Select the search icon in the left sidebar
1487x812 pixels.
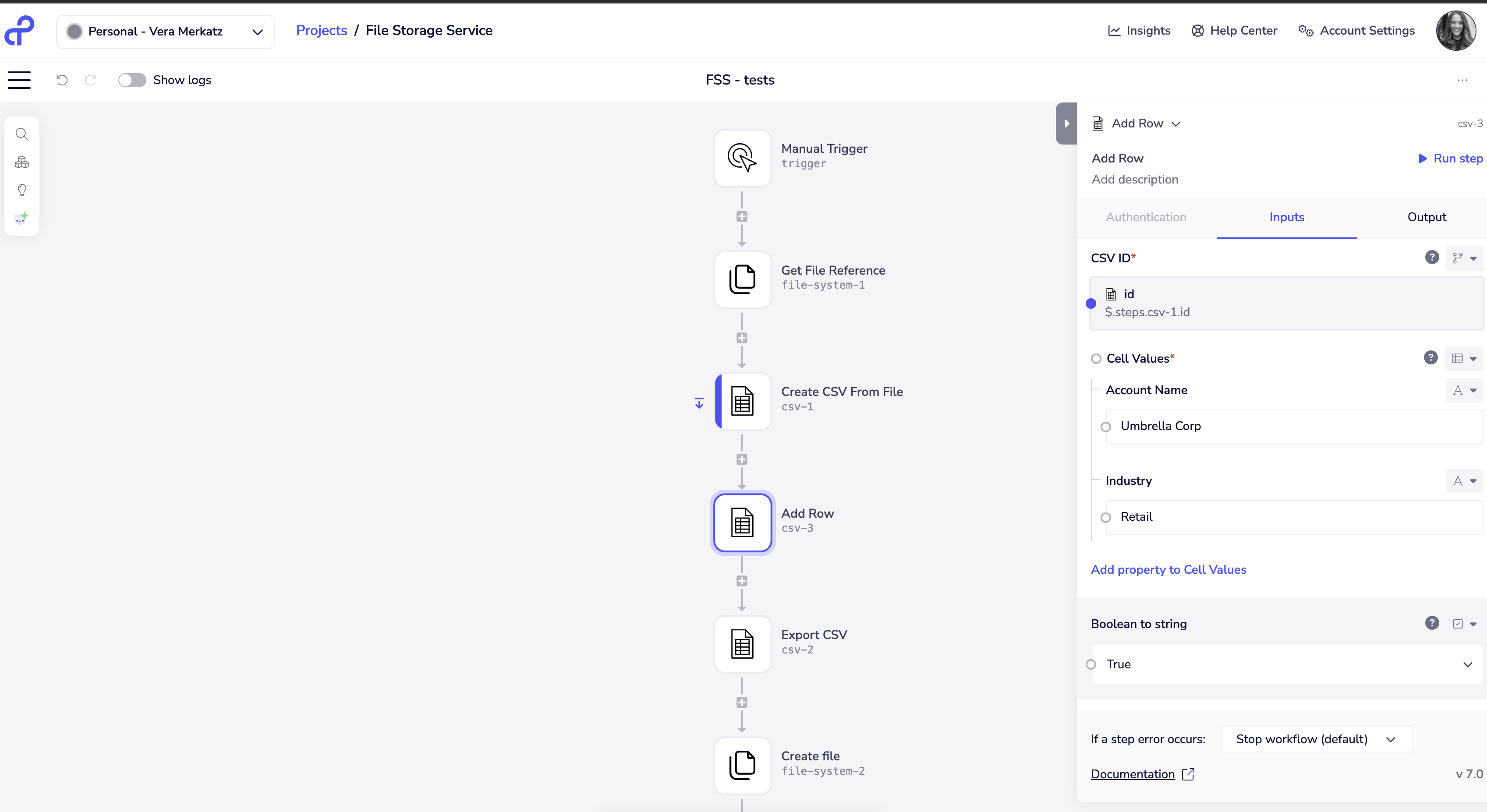tap(22, 134)
